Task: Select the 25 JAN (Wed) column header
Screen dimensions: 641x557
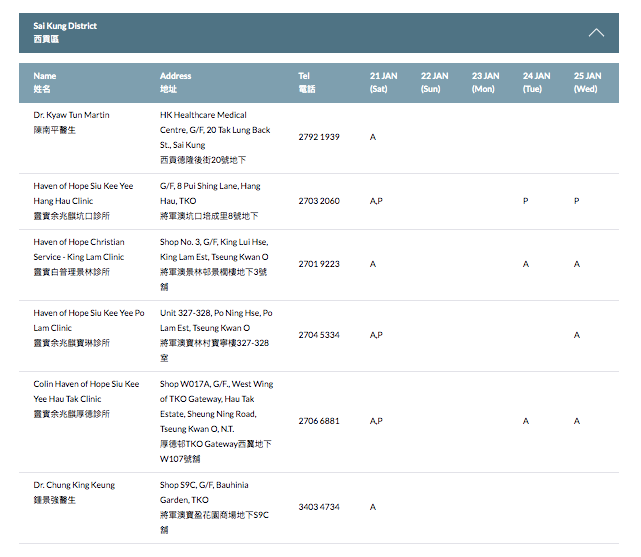Action: tap(587, 82)
